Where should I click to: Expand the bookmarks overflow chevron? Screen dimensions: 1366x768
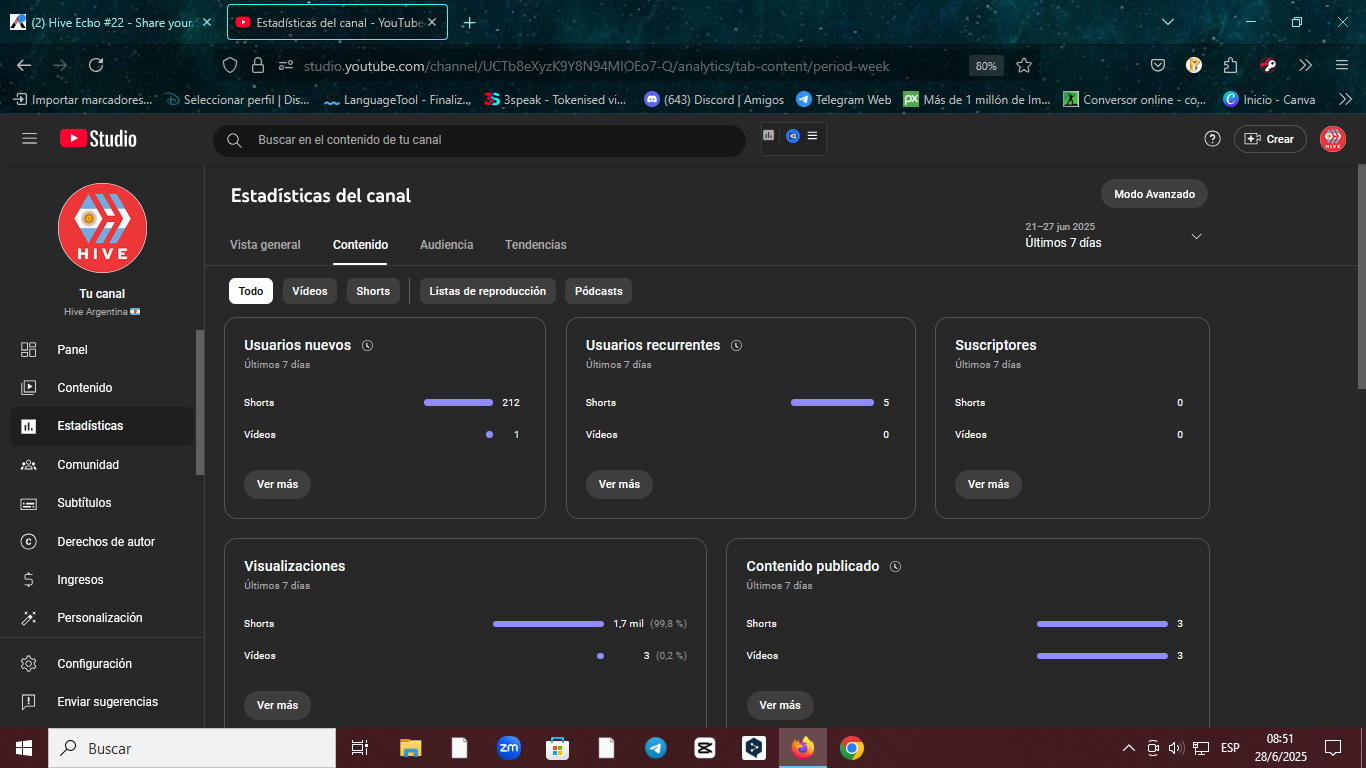pos(1345,99)
